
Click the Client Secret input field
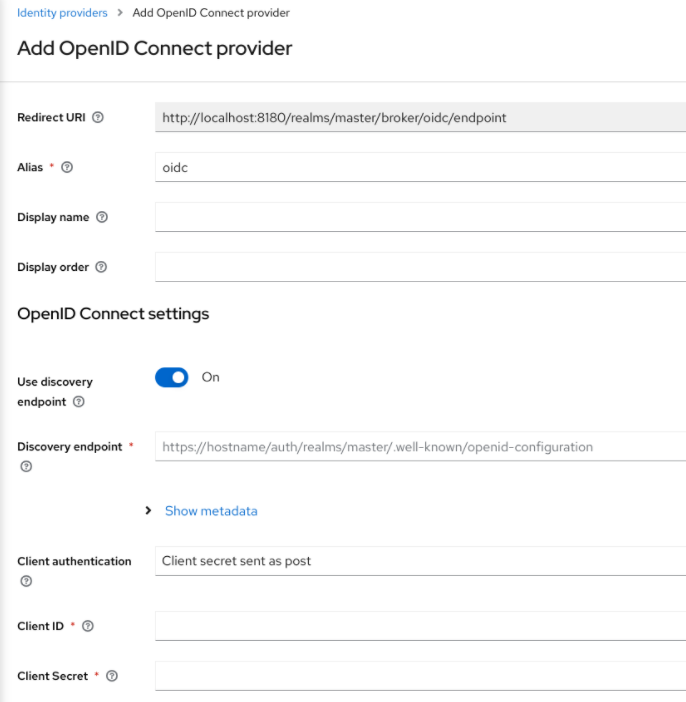pyautogui.click(x=420, y=676)
